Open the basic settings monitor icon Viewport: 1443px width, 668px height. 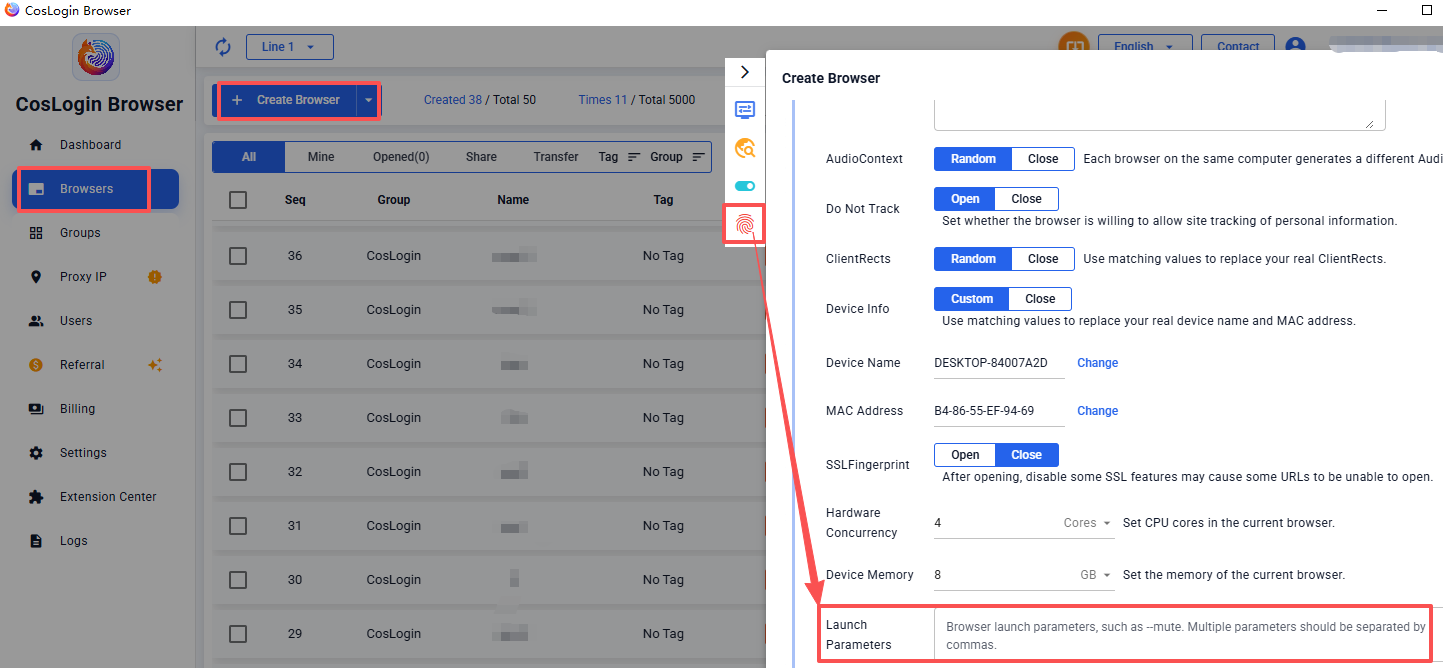pos(745,110)
